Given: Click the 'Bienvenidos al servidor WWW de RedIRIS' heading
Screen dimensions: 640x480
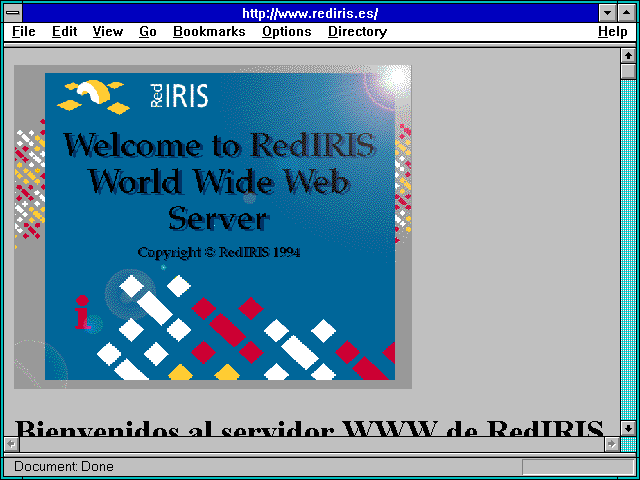Looking at the screenshot, I should pos(309,427).
